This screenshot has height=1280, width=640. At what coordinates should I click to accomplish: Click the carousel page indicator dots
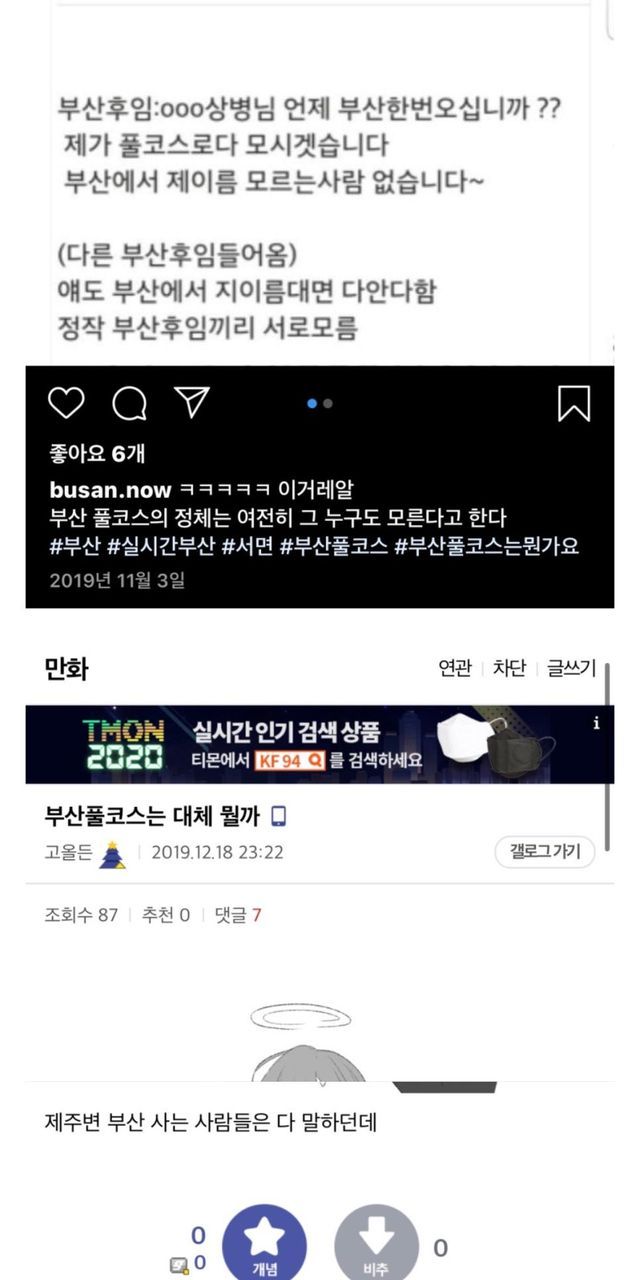(320, 403)
